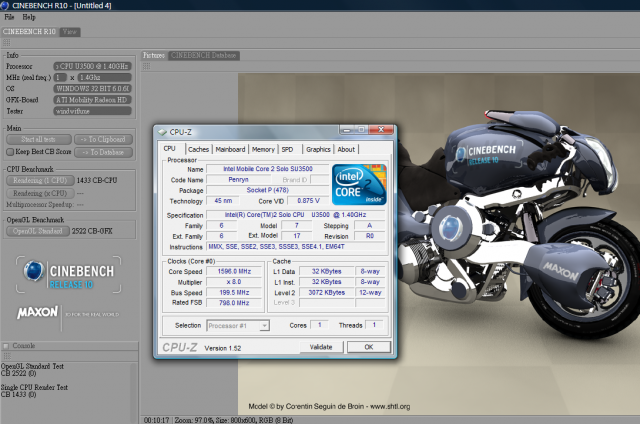The image size is (640, 424).
Task: Click the status bar zoom info
Action: coord(233,420)
